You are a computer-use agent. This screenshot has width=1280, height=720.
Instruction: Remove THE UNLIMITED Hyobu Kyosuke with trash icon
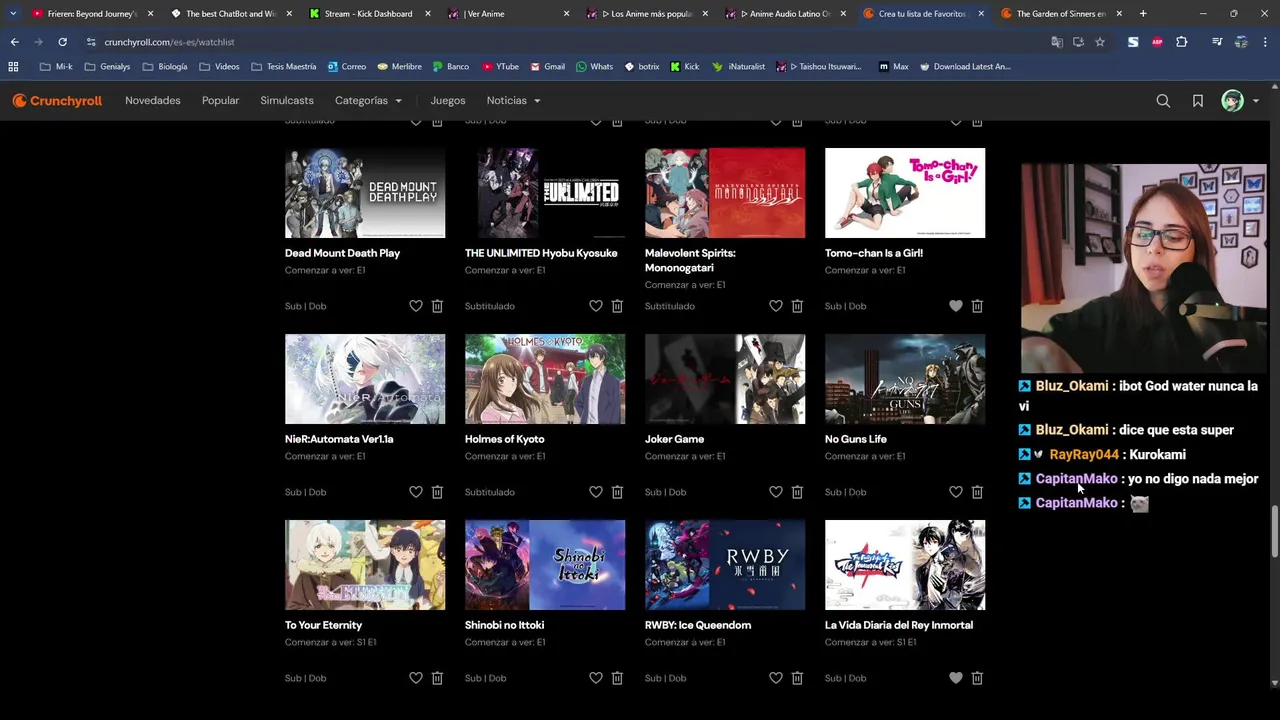coord(617,306)
